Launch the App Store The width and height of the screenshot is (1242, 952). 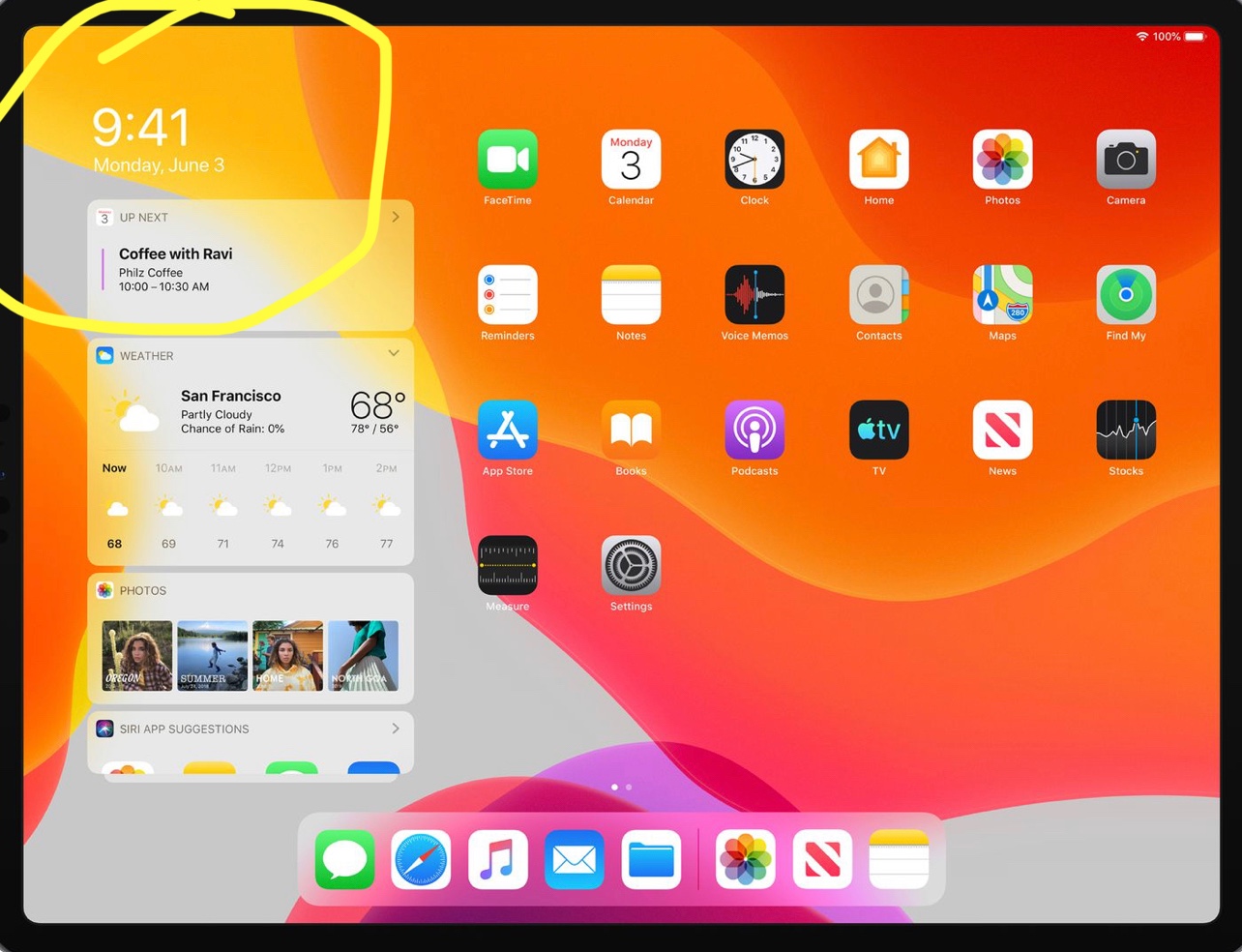pyautogui.click(x=507, y=431)
